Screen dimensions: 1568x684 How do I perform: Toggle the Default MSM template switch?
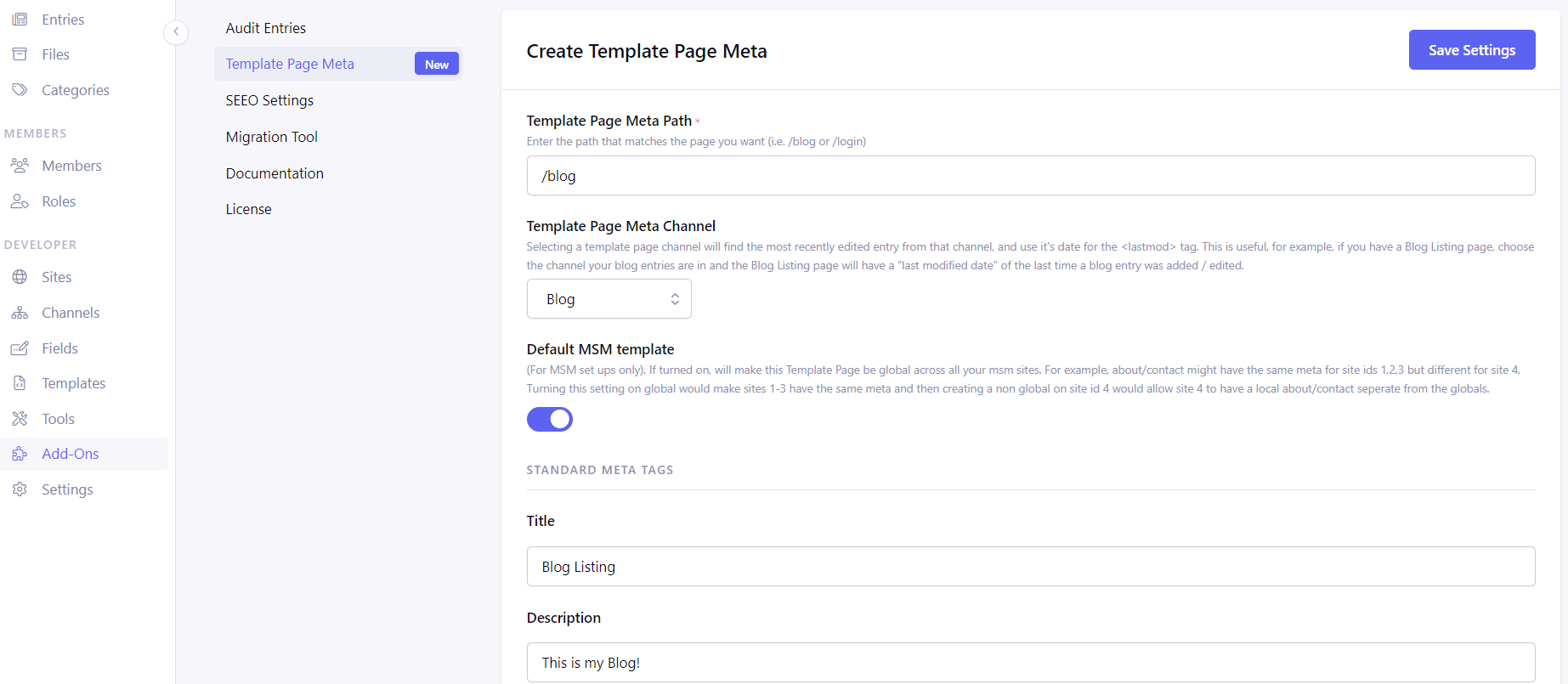pos(550,419)
